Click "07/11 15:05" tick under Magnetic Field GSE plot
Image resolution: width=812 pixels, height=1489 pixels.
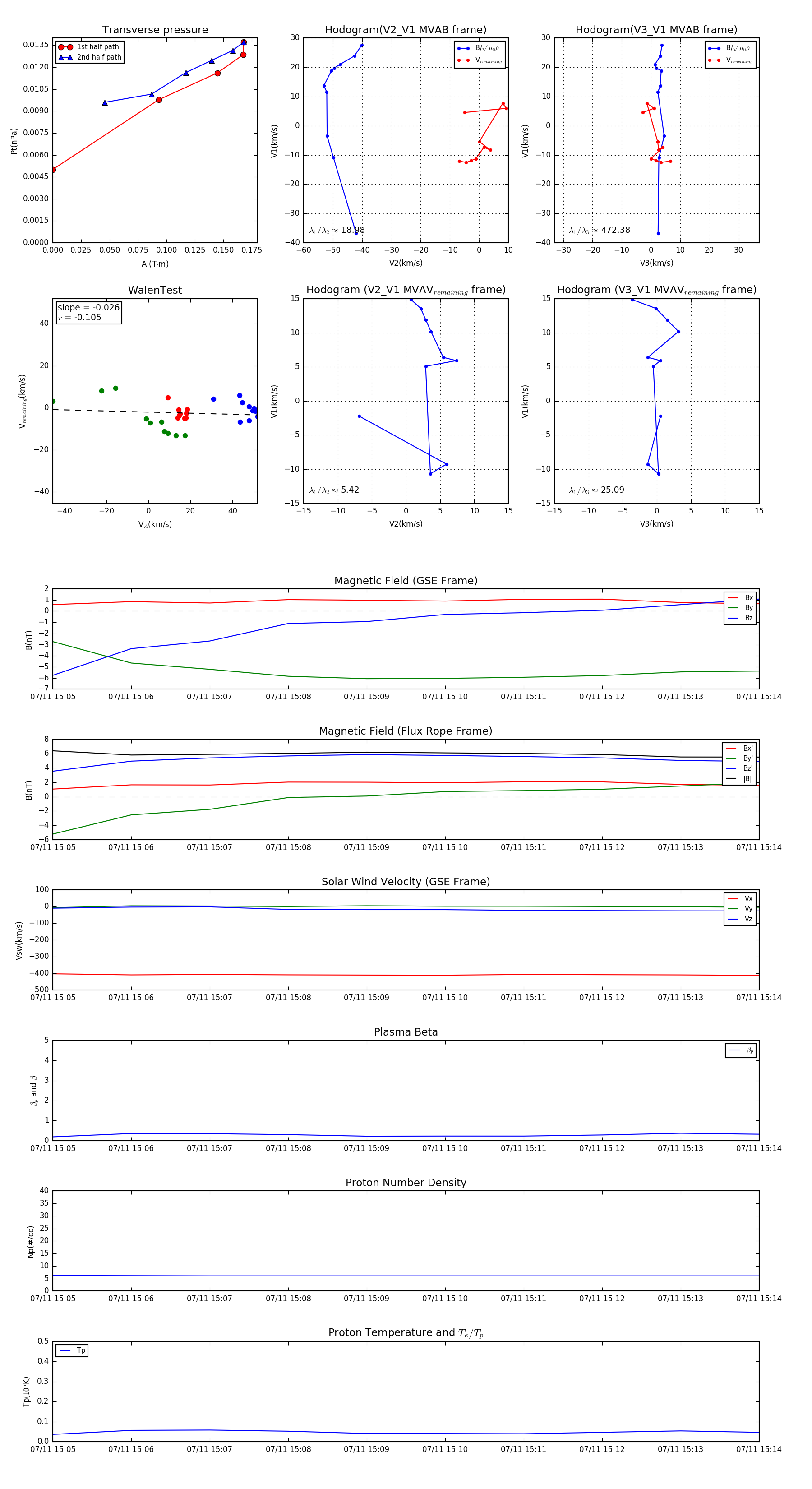click(53, 697)
